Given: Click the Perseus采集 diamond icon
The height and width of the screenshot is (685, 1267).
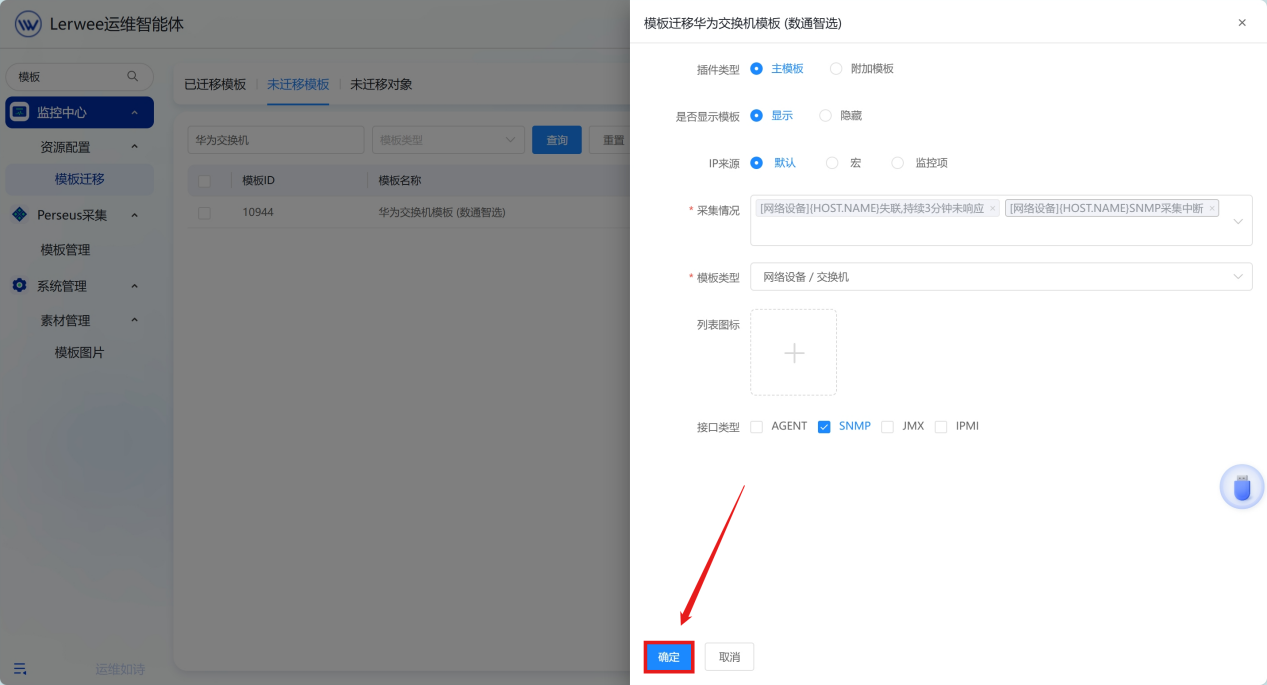Looking at the screenshot, I should (20, 215).
